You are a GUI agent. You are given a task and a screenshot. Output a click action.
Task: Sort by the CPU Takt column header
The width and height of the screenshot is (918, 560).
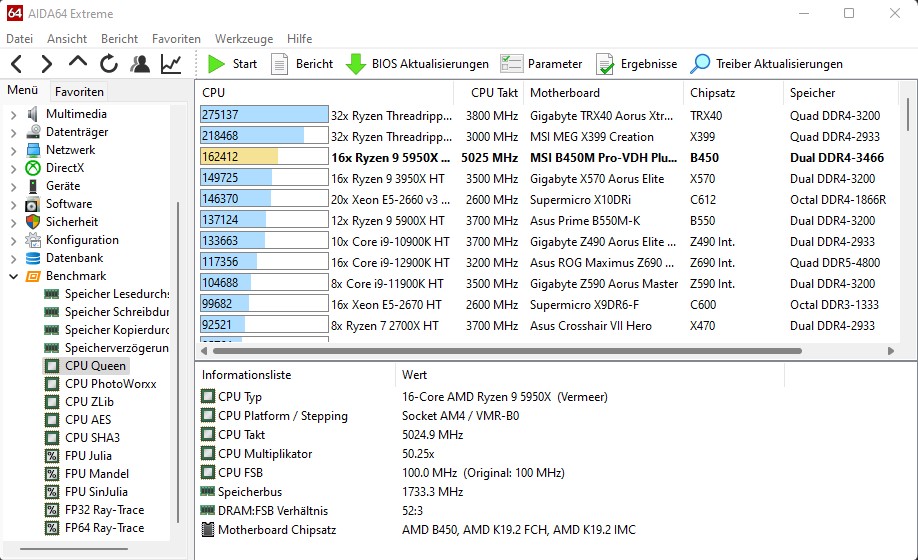point(489,92)
